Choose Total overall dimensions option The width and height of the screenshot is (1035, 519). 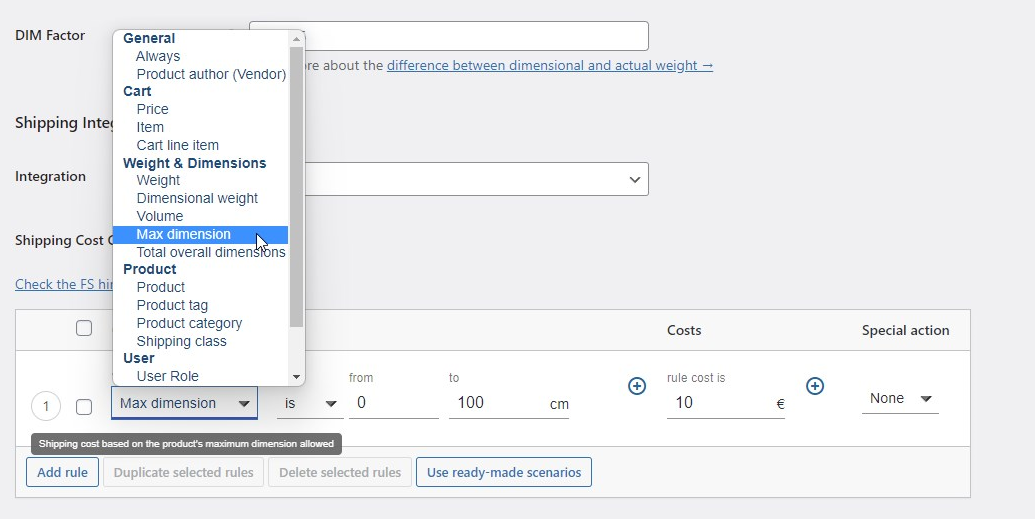(x=201, y=252)
